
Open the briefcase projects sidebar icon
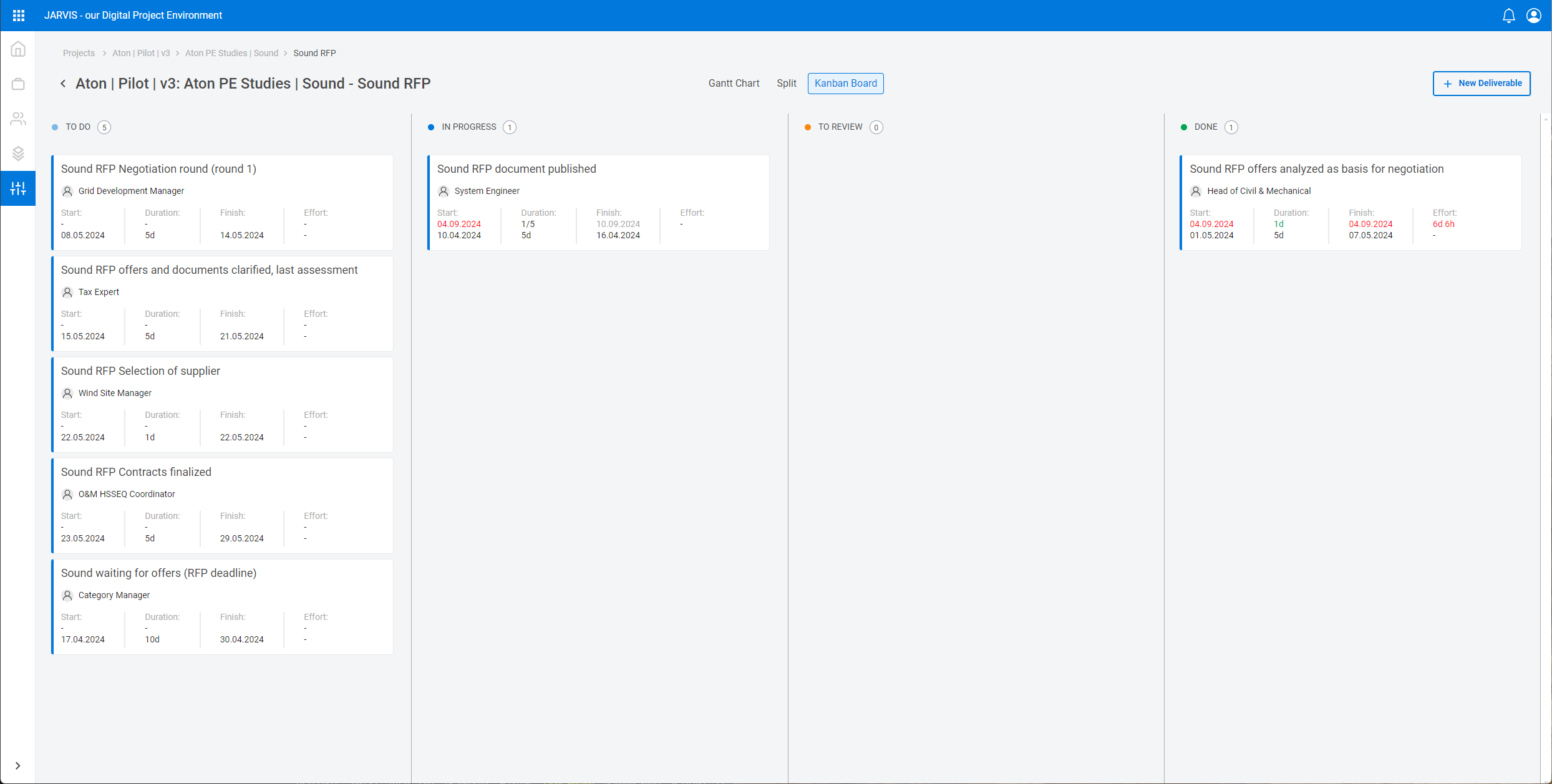pyautogui.click(x=18, y=84)
